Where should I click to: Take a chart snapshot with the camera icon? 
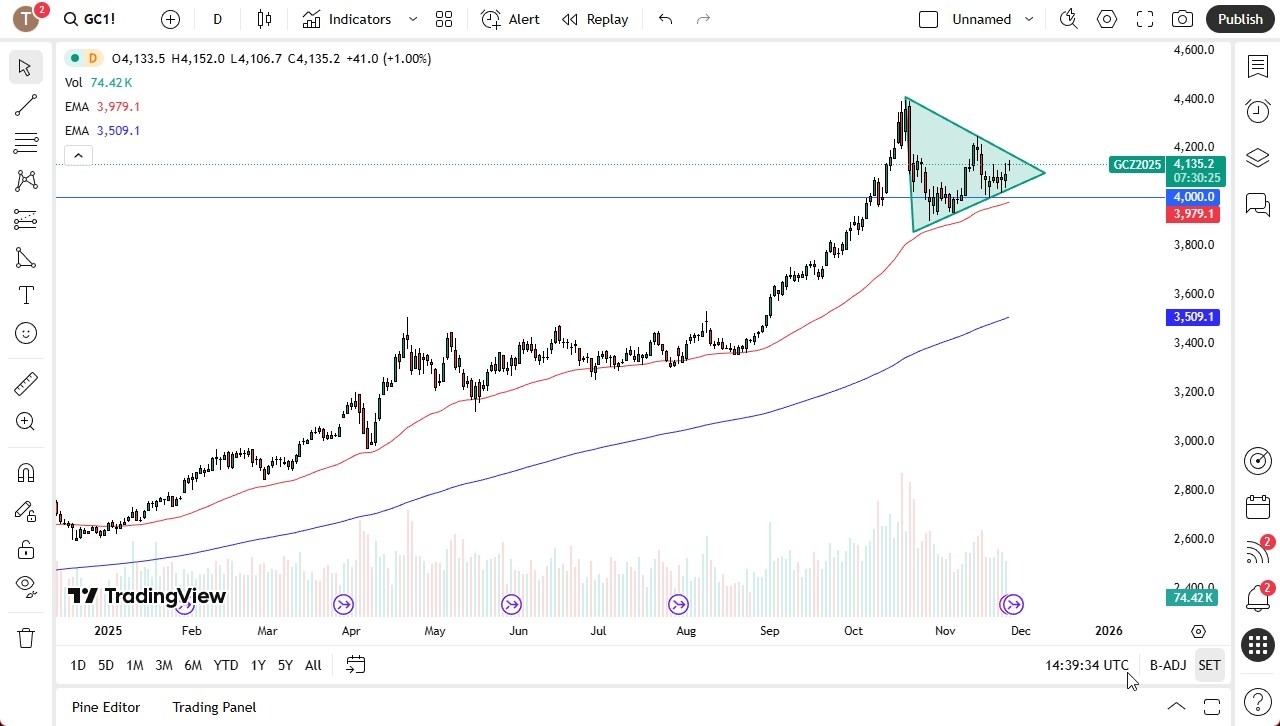coord(1181,18)
